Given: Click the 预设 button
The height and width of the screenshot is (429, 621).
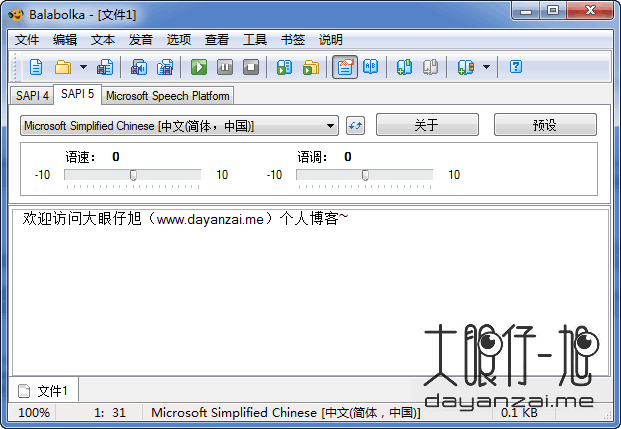Looking at the screenshot, I should click(x=545, y=125).
